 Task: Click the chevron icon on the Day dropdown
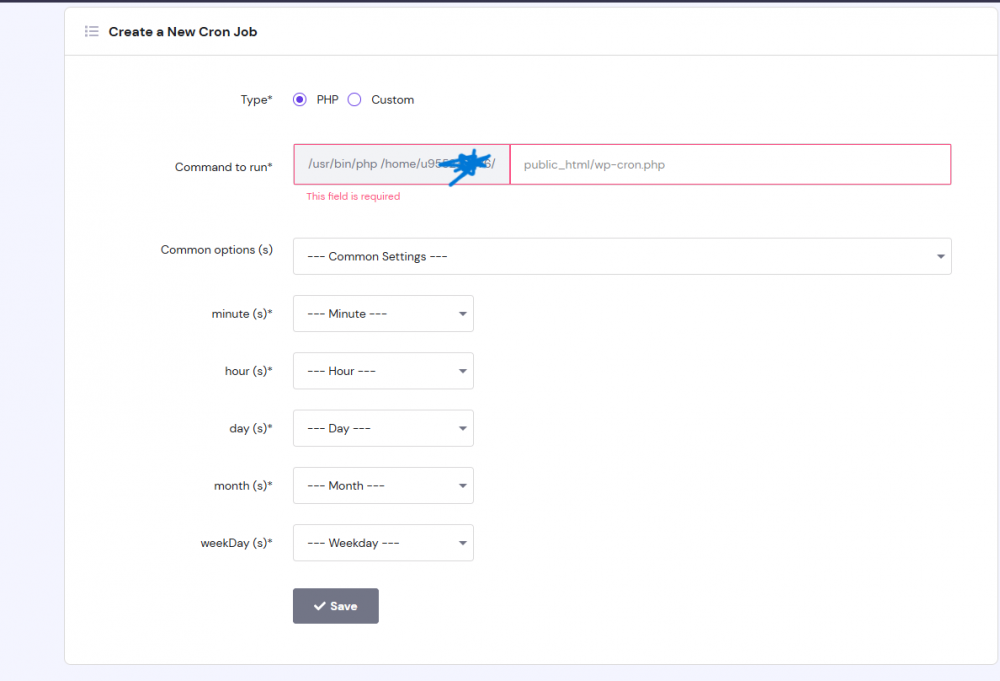pos(463,428)
